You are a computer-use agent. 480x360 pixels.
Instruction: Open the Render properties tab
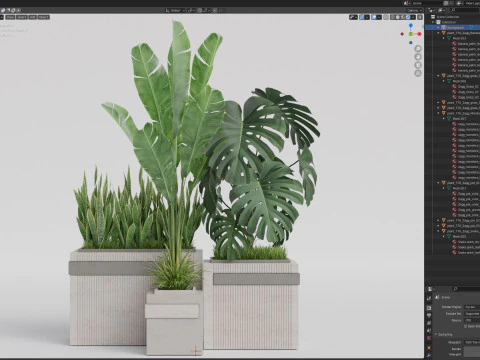click(x=429, y=308)
